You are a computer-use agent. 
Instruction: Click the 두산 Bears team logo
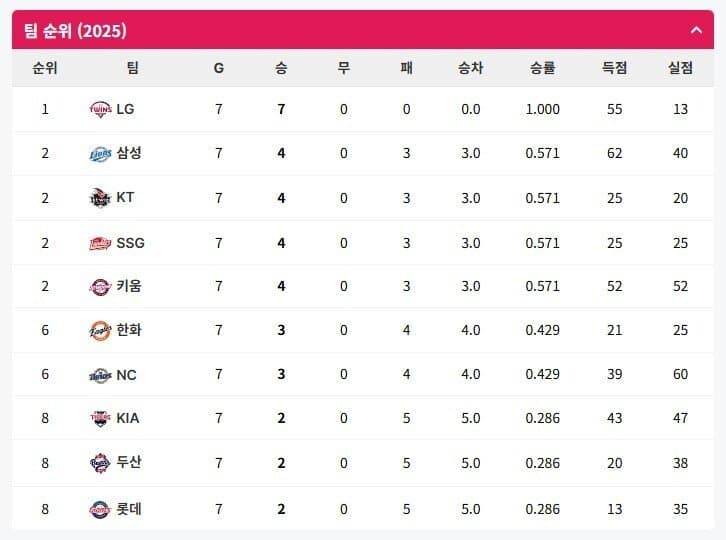100,463
